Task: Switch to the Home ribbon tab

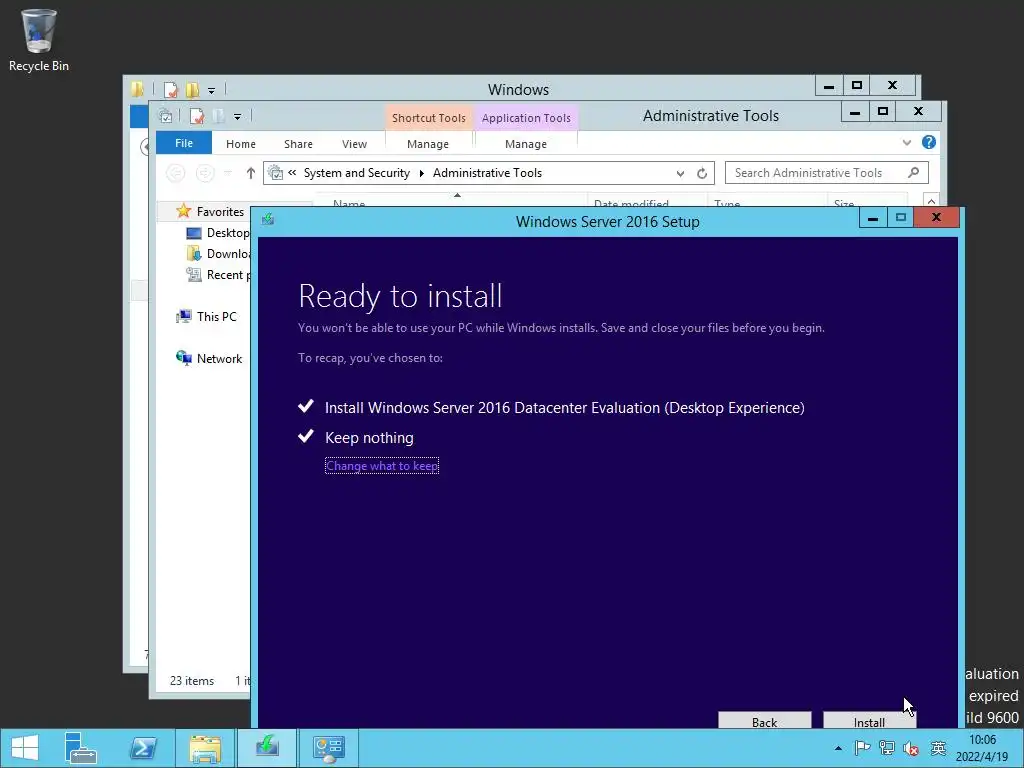Action: (240, 144)
